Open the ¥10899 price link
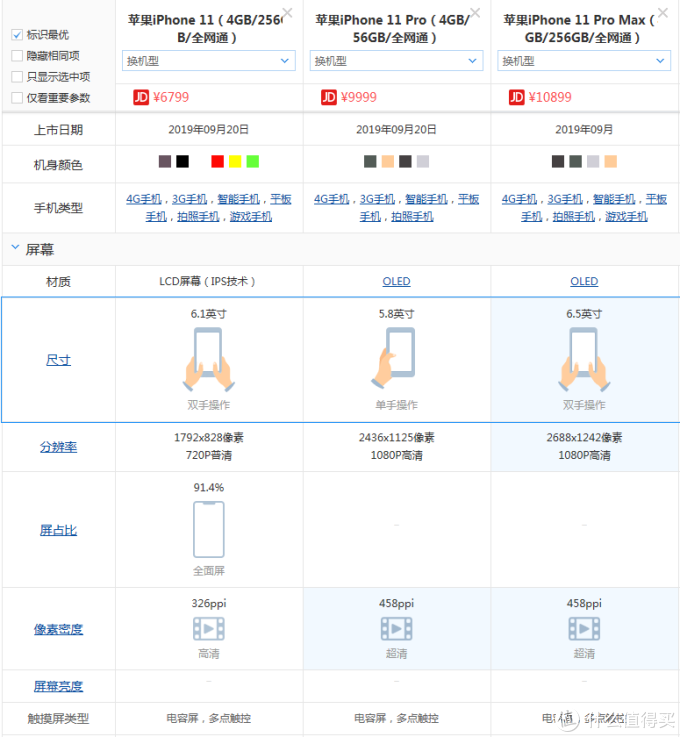Viewport: 680px width, 737px height. 550,97
